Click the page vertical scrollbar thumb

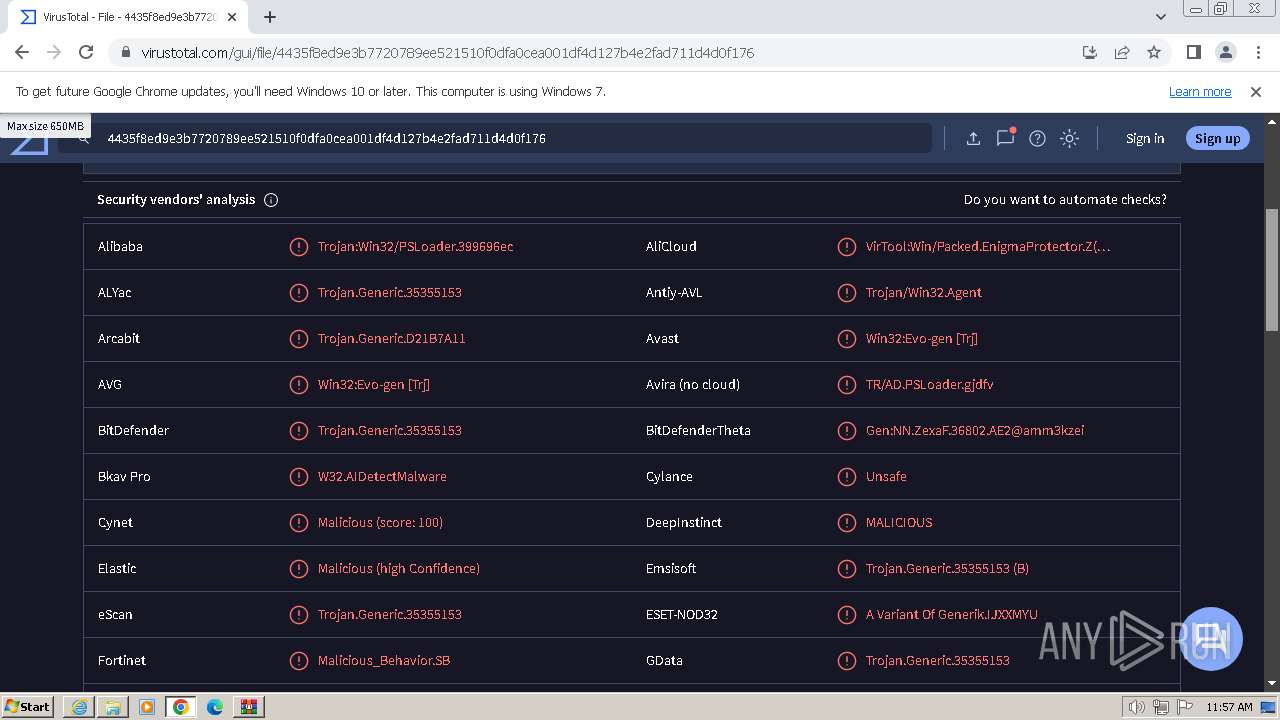tap(1272, 270)
